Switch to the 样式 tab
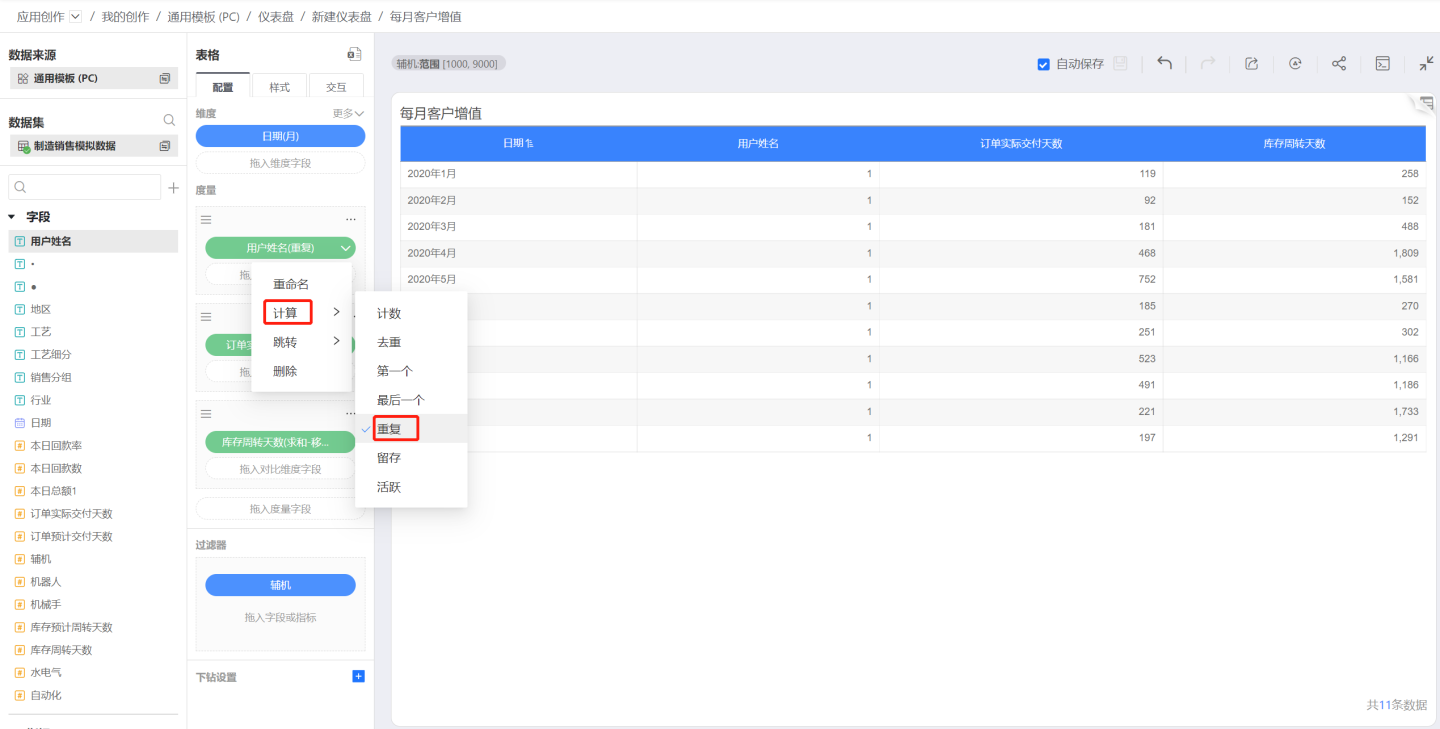The width and height of the screenshot is (1440, 729). [280, 87]
